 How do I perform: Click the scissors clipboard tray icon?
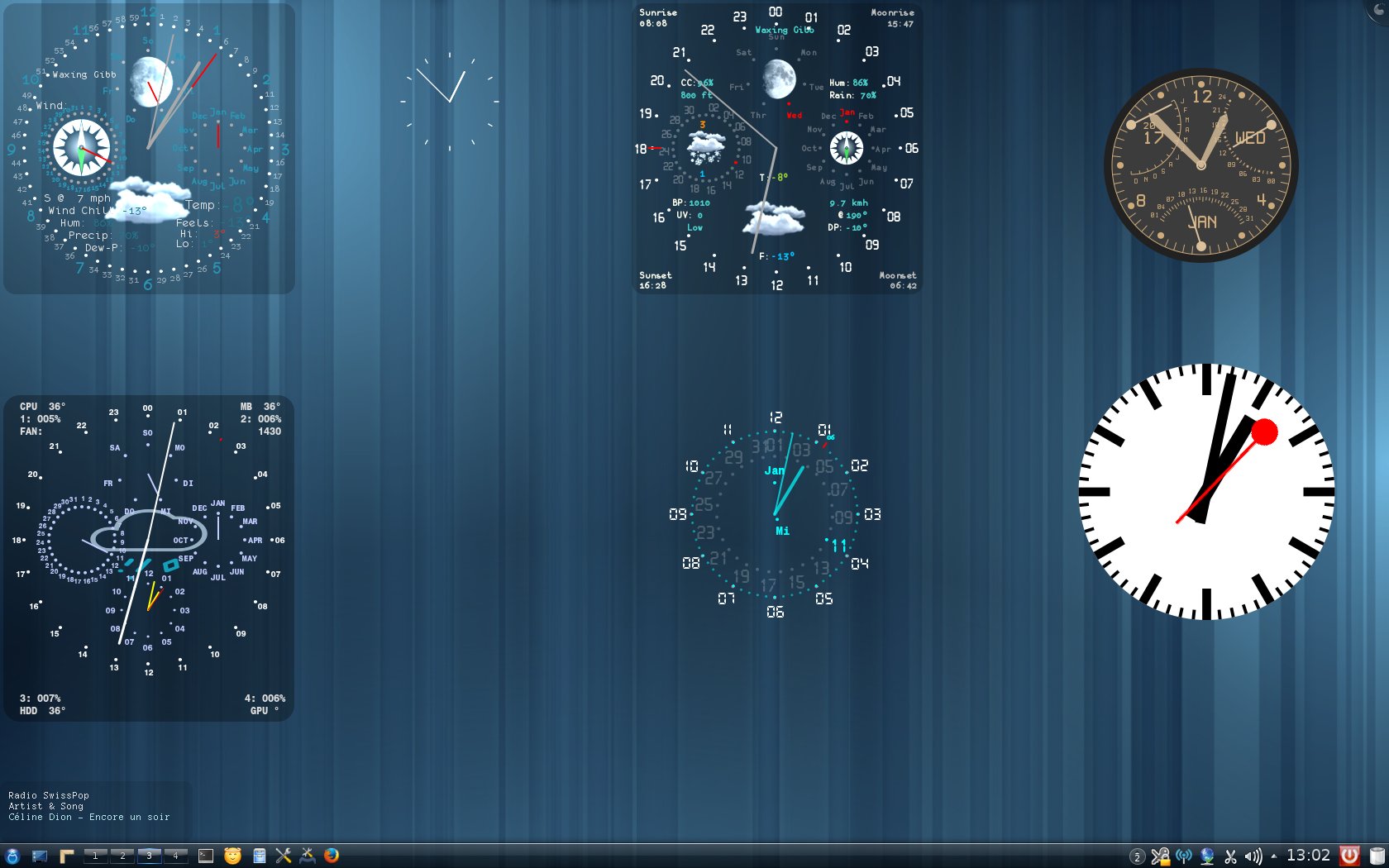(x=1230, y=856)
